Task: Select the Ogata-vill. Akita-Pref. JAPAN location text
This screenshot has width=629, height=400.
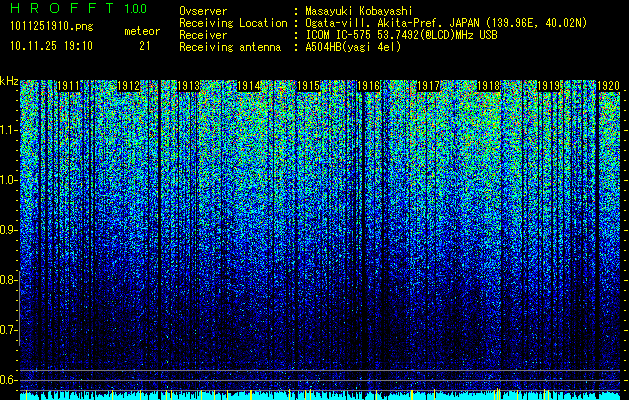Action: click(446, 23)
